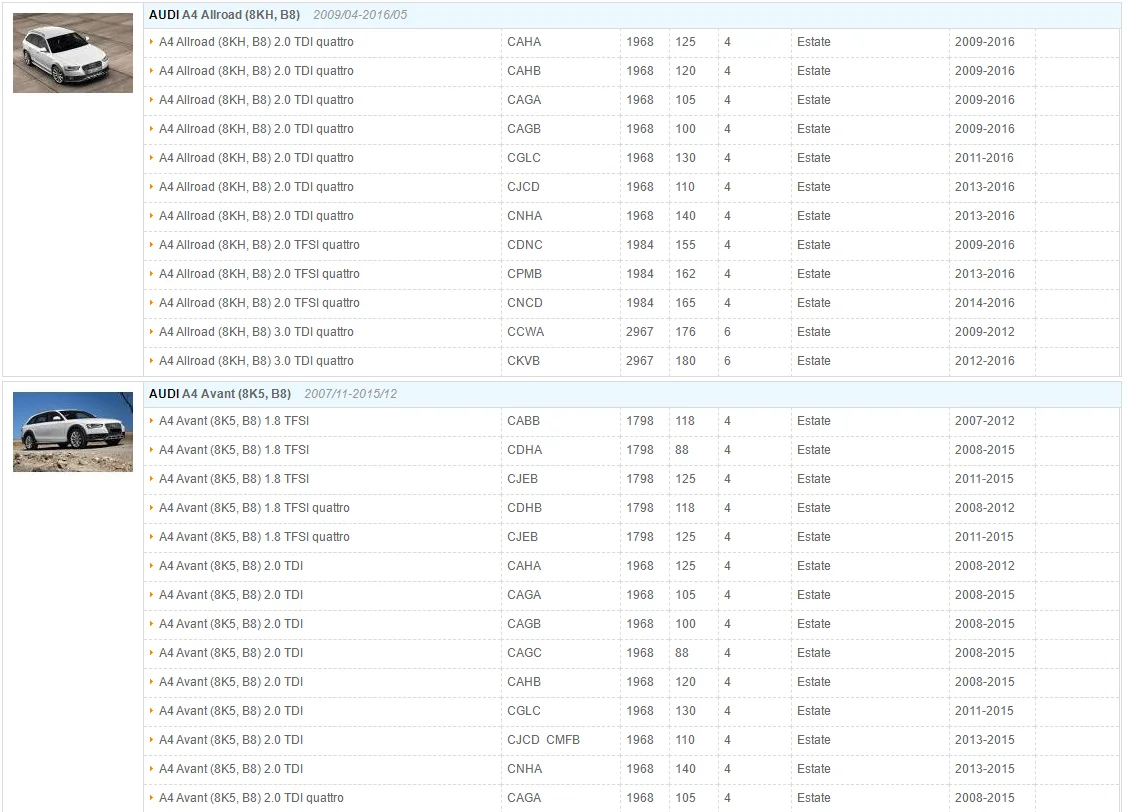Open the A4 Avant 2.0 TDI CAHA row
Image resolution: width=1127 pixels, height=812 pixels.
(x=632, y=566)
